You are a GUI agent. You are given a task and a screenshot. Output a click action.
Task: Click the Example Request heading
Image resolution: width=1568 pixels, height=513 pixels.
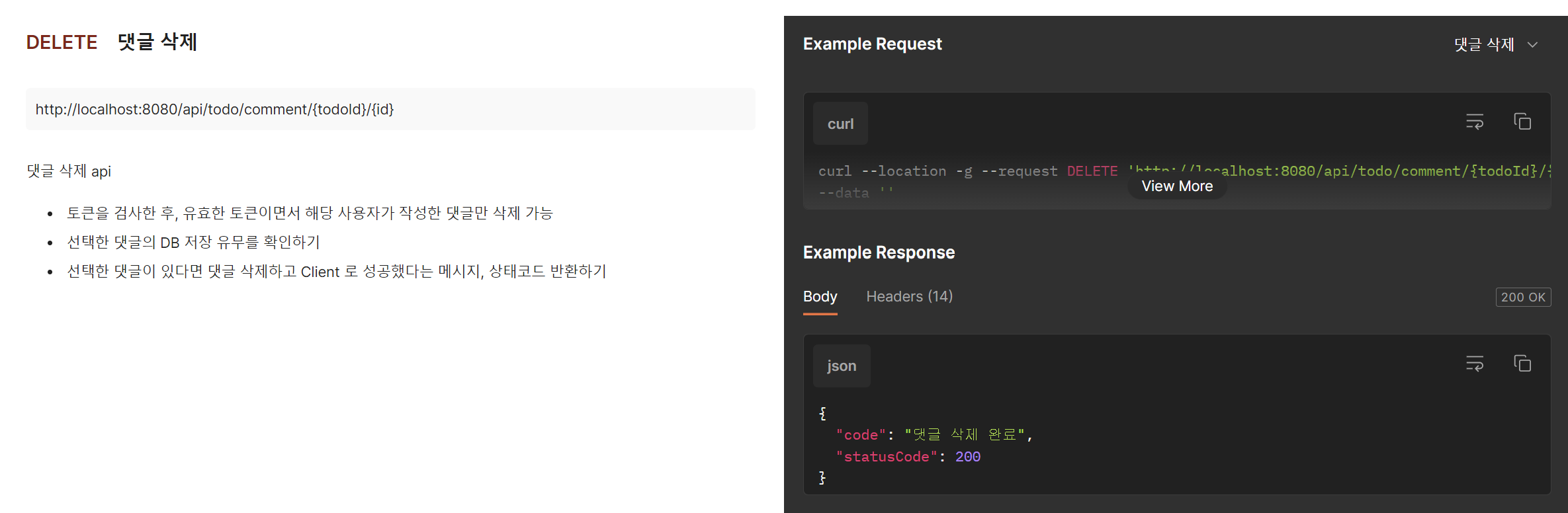tap(872, 44)
